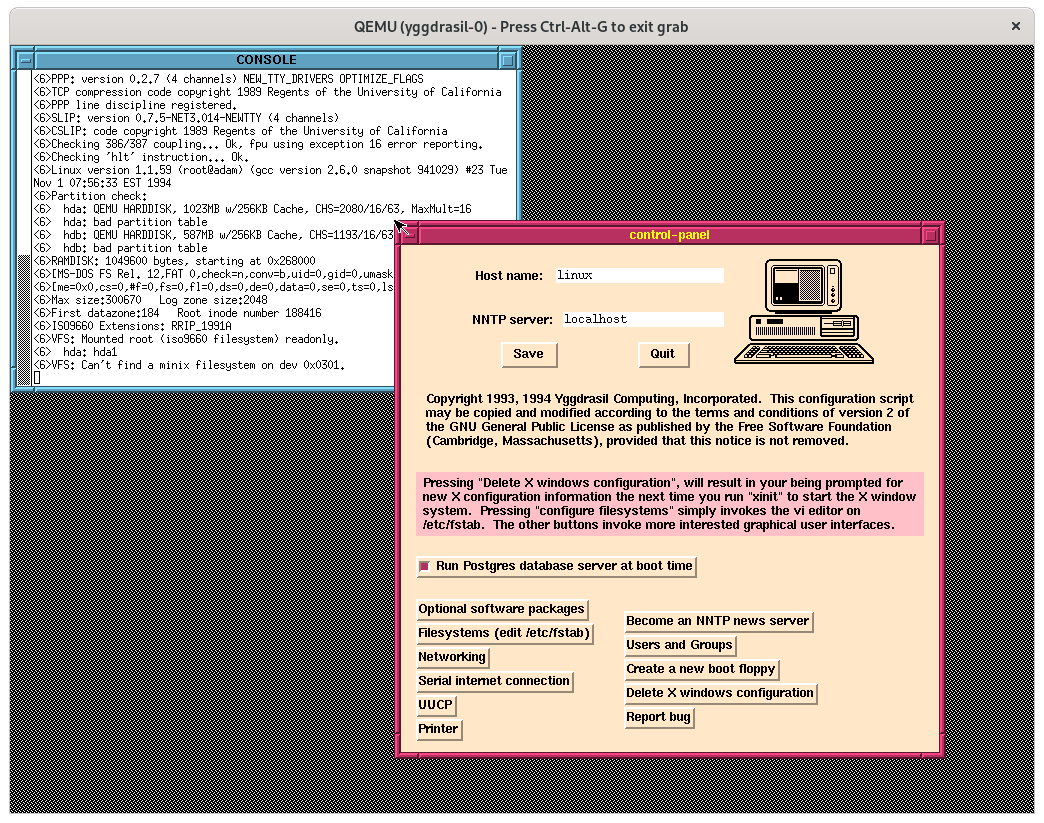The width and height of the screenshot is (1044, 823).
Task: Click the Copyright 1993, 1994 Yggdrasil notice text
Action: 670,419
